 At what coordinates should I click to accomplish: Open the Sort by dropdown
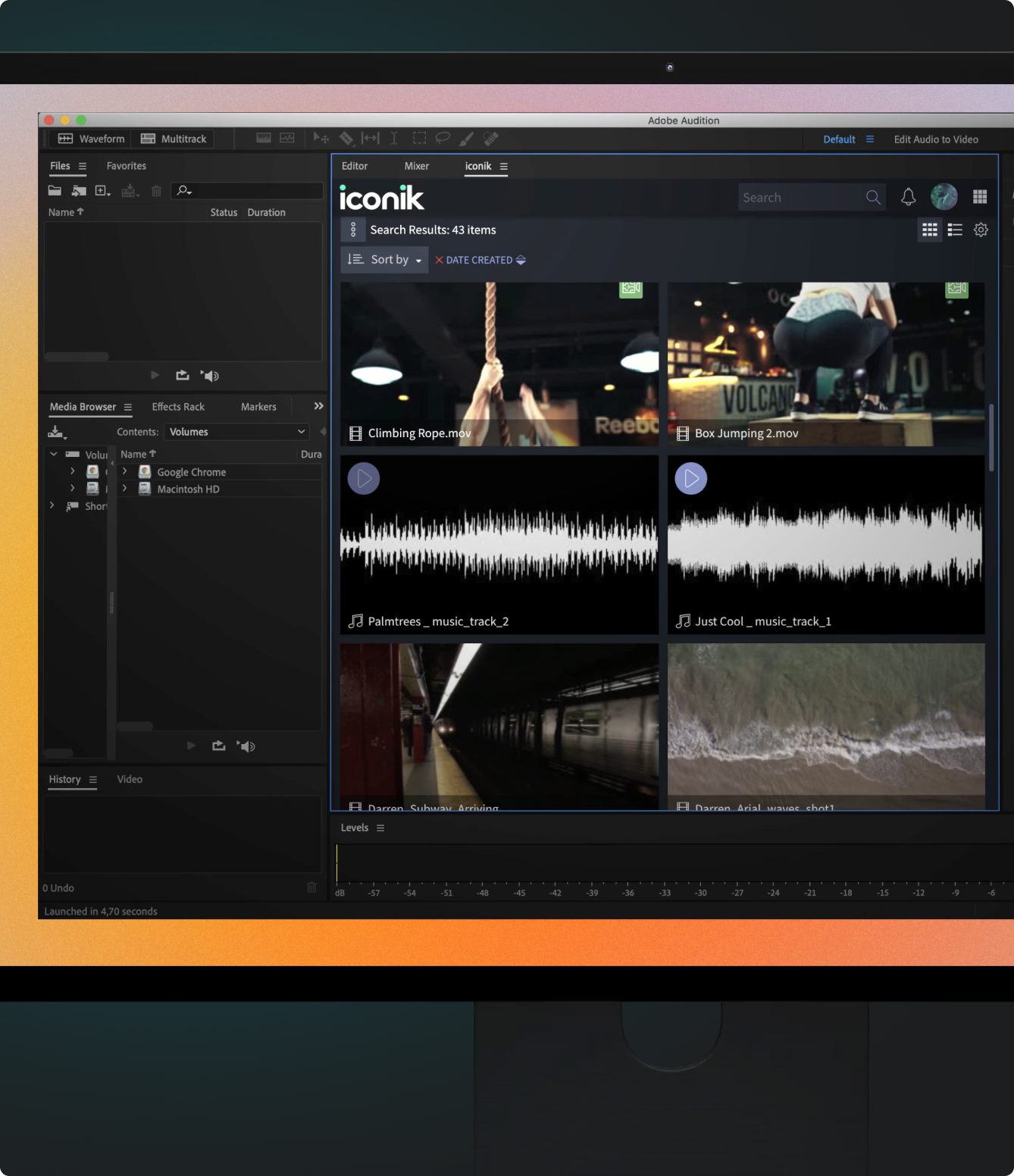(x=384, y=259)
